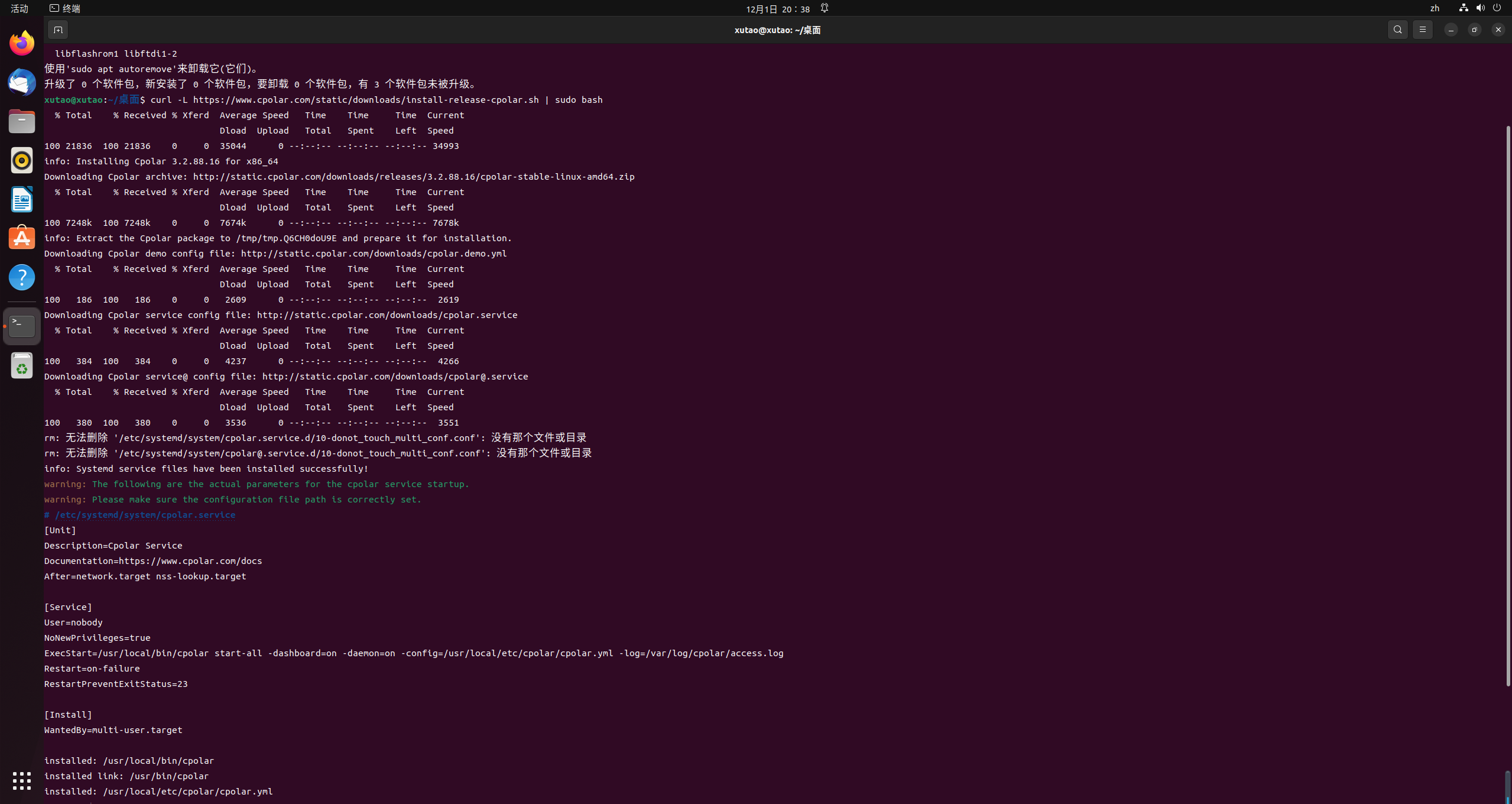Open Ubuntu Software center

[22, 238]
